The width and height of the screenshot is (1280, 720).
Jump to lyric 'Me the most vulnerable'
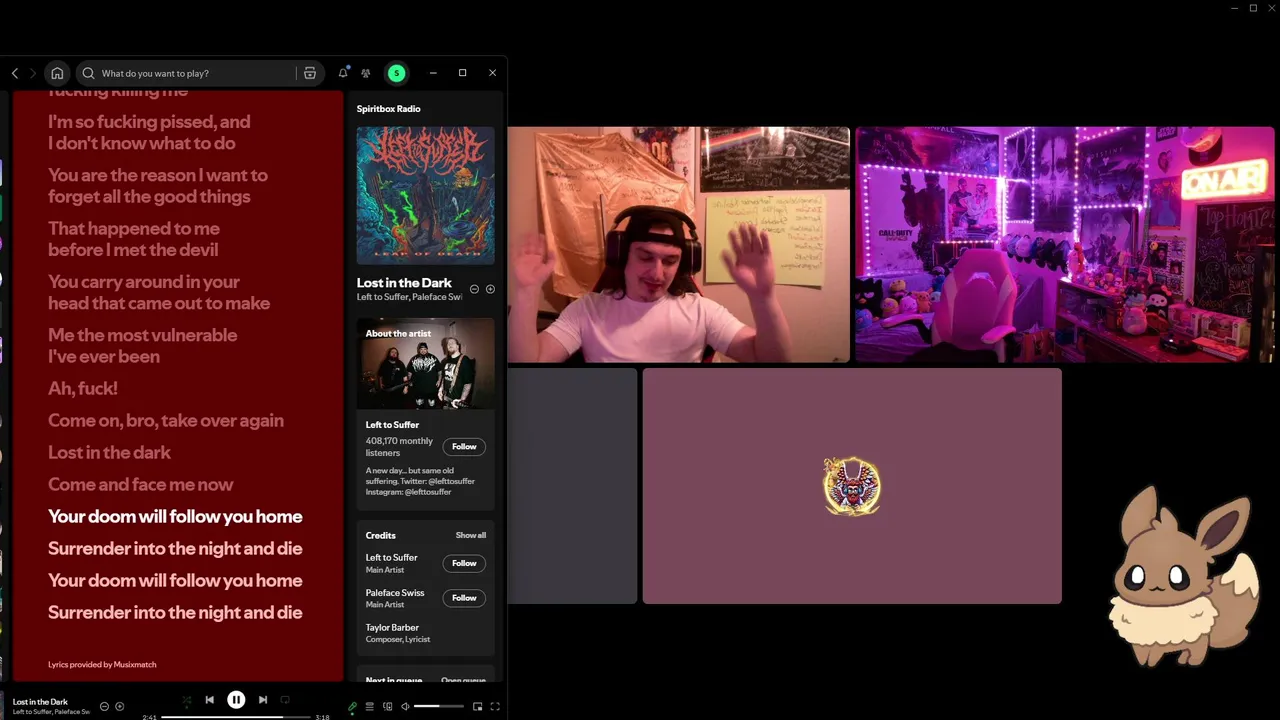tap(142, 335)
